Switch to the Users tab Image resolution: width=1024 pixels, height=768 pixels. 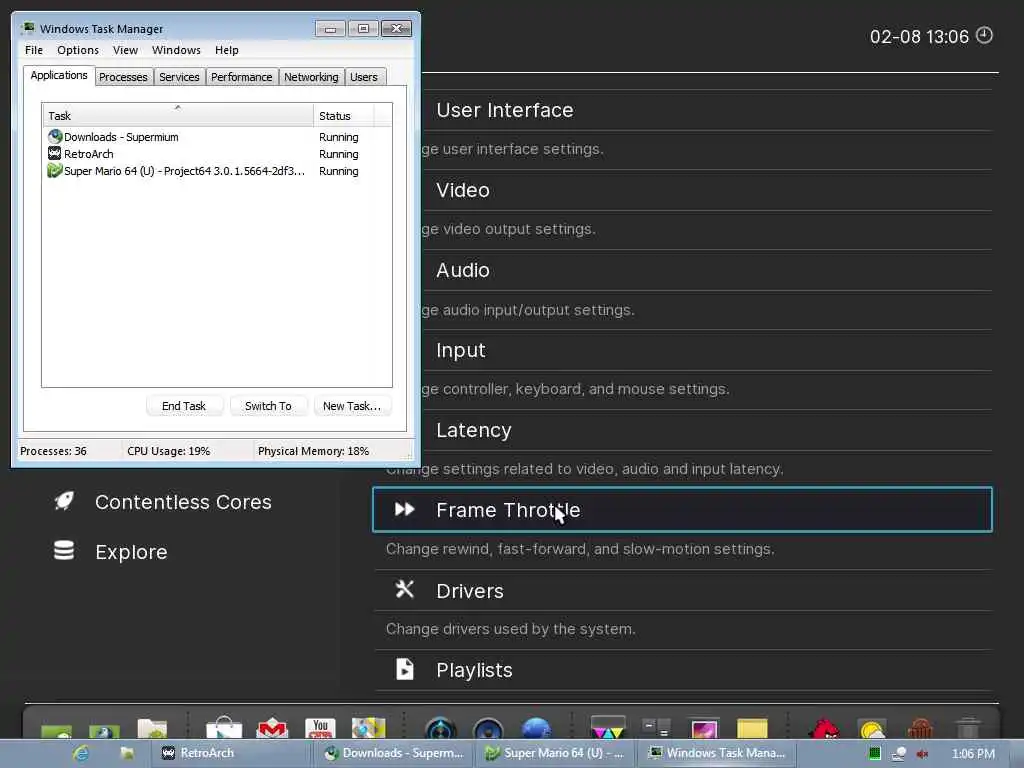tap(364, 77)
